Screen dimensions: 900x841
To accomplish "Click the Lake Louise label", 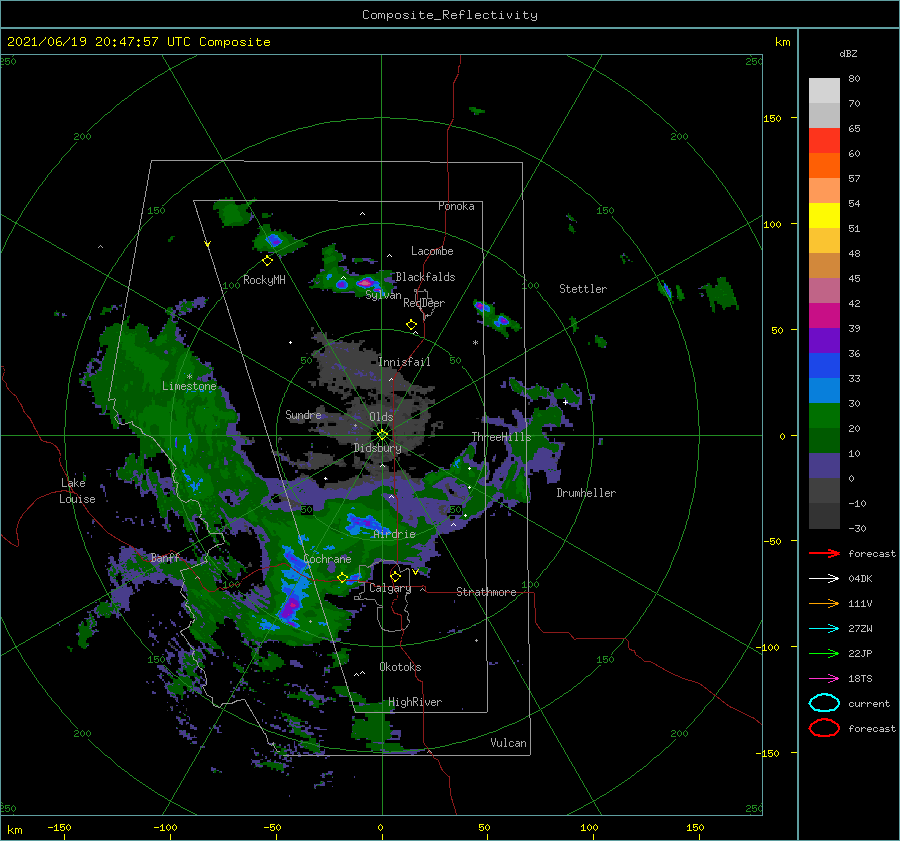I will [77, 491].
